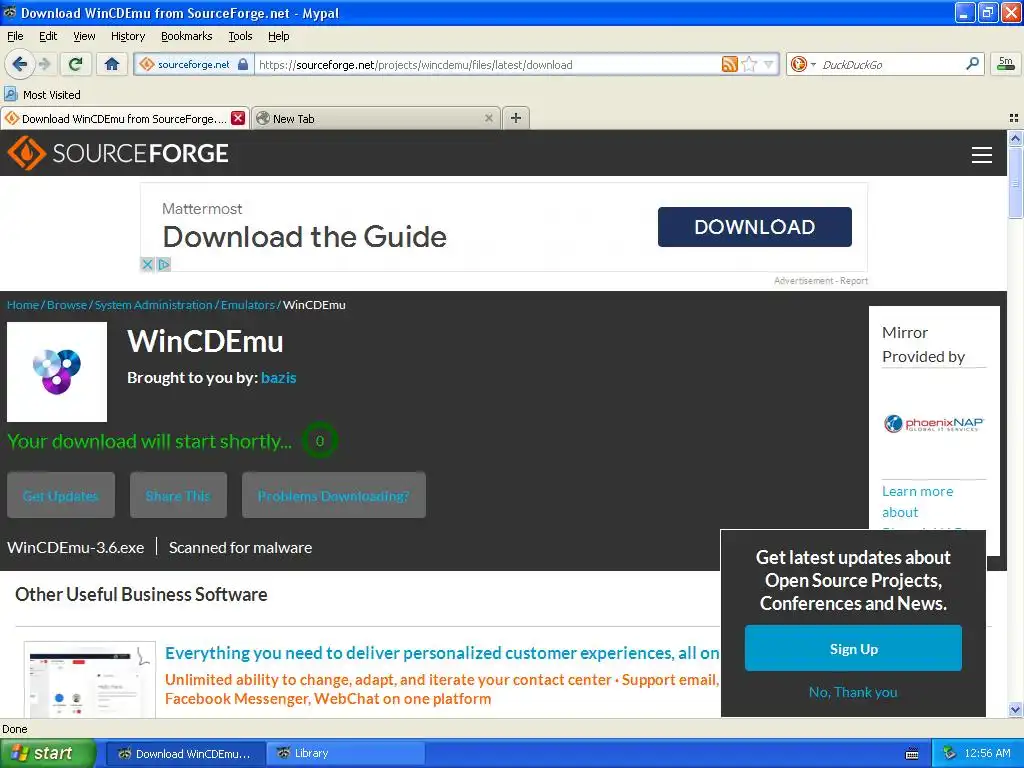Open the Tools menu

click(240, 36)
